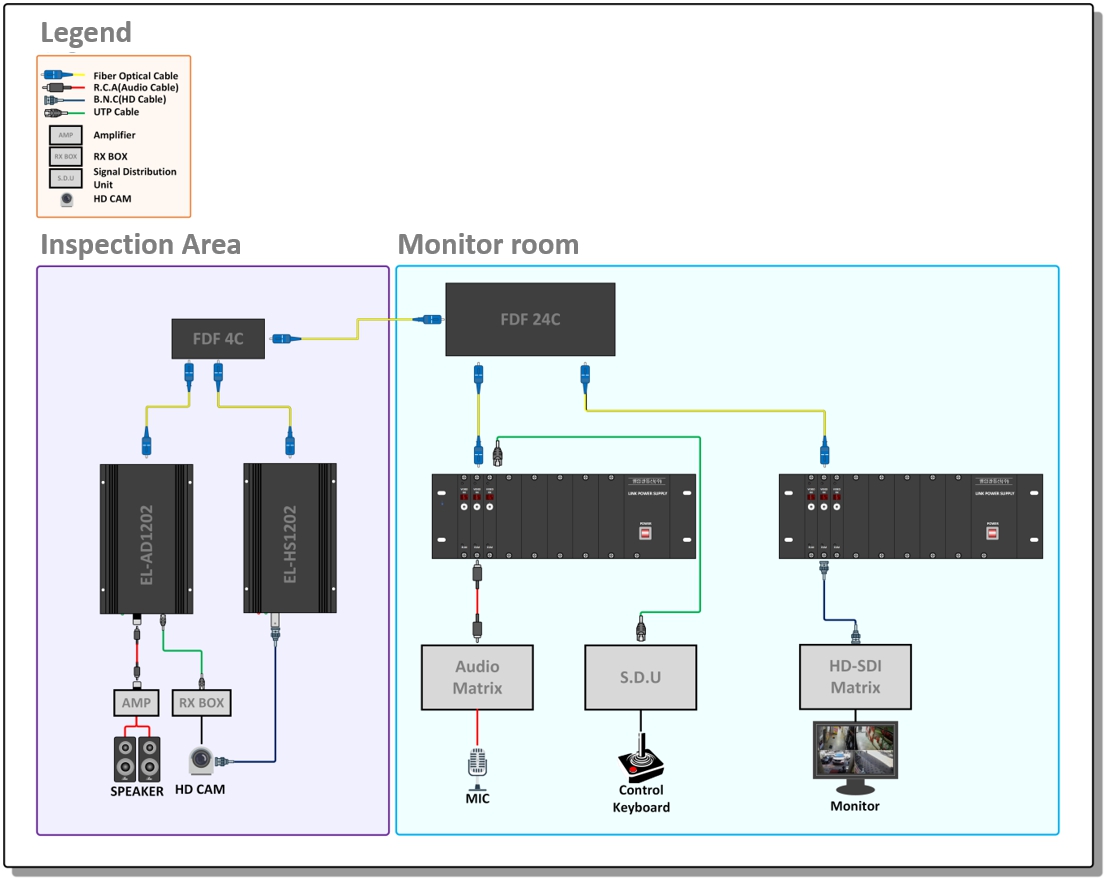The image size is (1106, 880).
Task: Toggle the power switch on the right rack unit
Action: click(992, 533)
